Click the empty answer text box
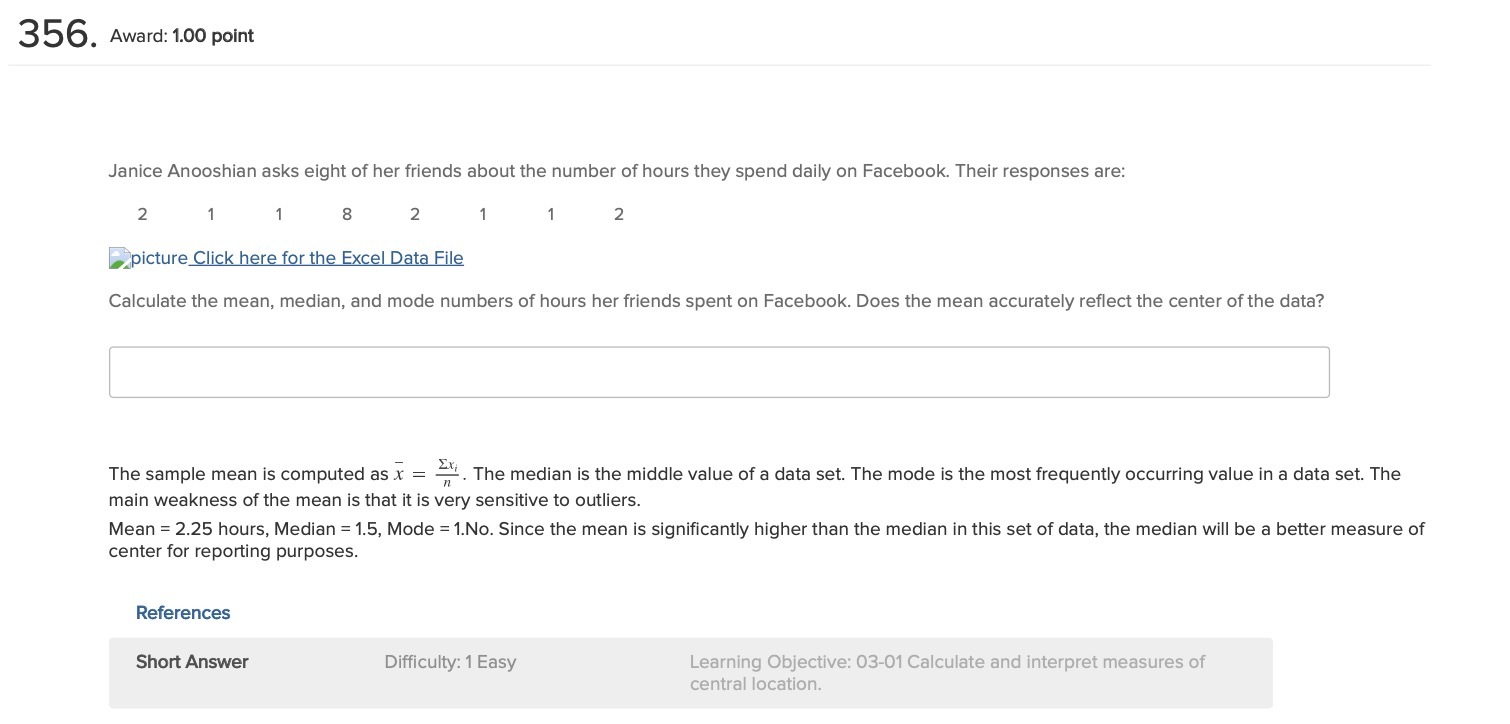Viewport: 1510px width, 724px height. (x=719, y=372)
